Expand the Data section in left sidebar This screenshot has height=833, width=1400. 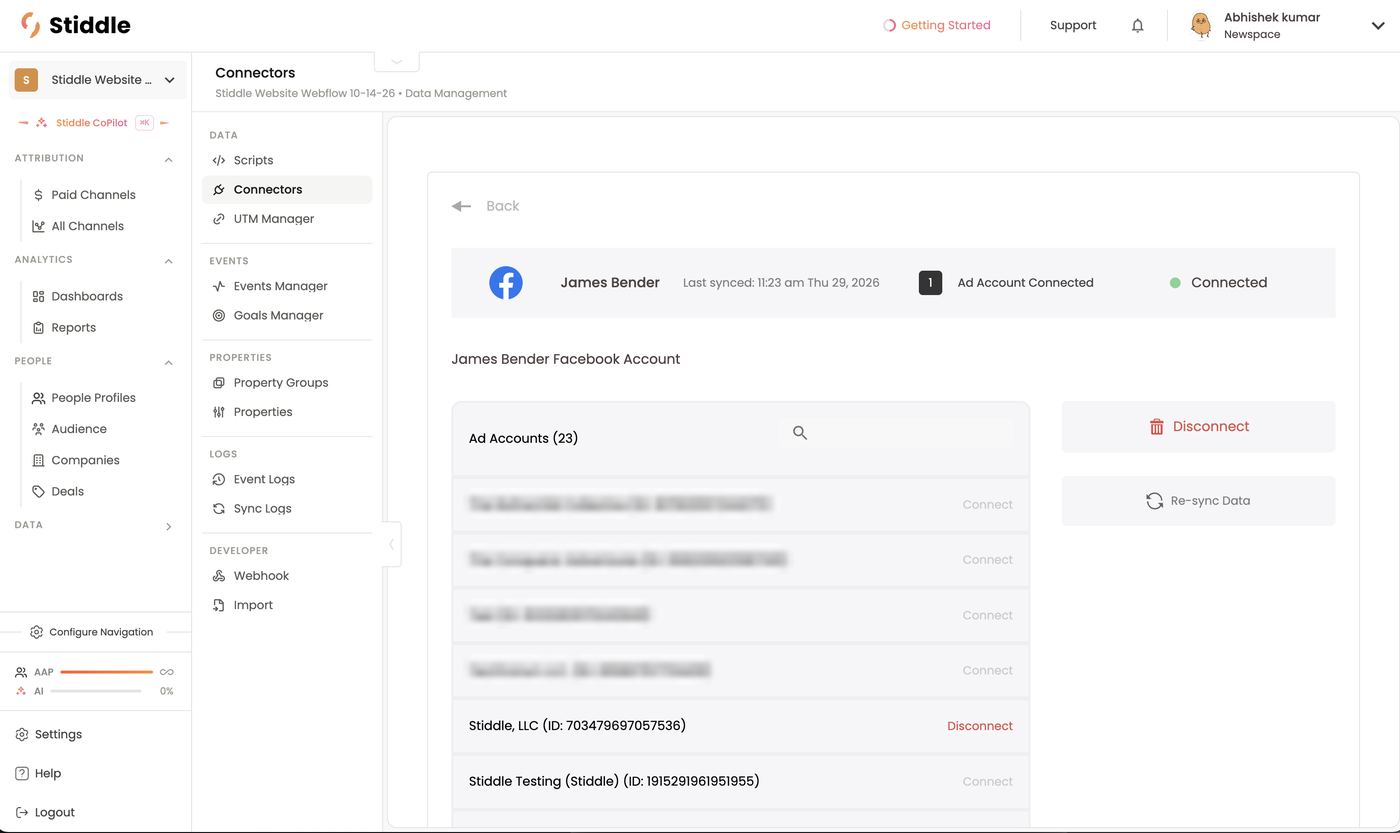pyautogui.click(x=168, y=526)
